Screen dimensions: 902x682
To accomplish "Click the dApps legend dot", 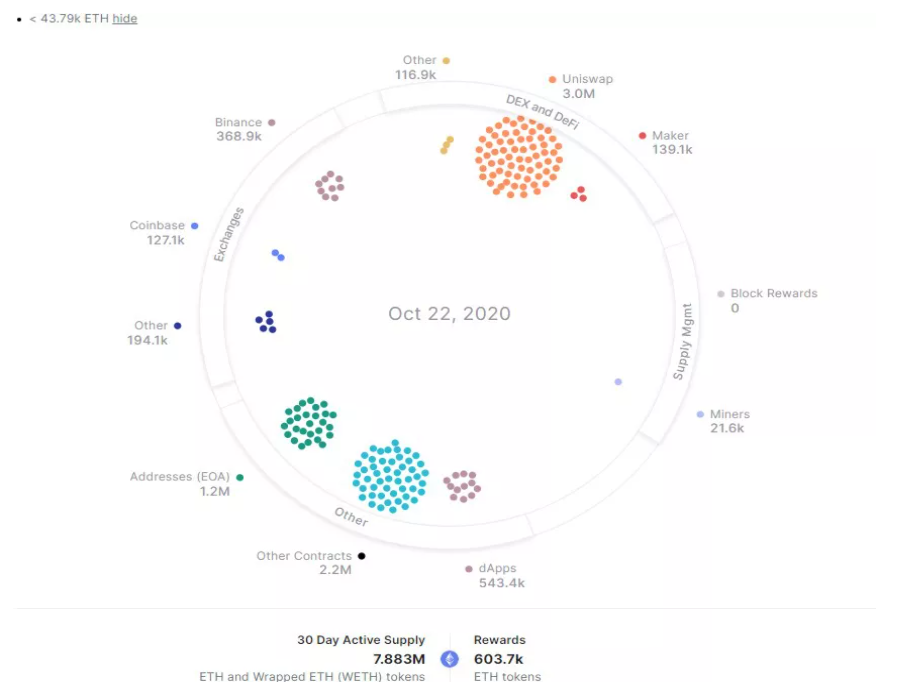I will pos(469,569).
